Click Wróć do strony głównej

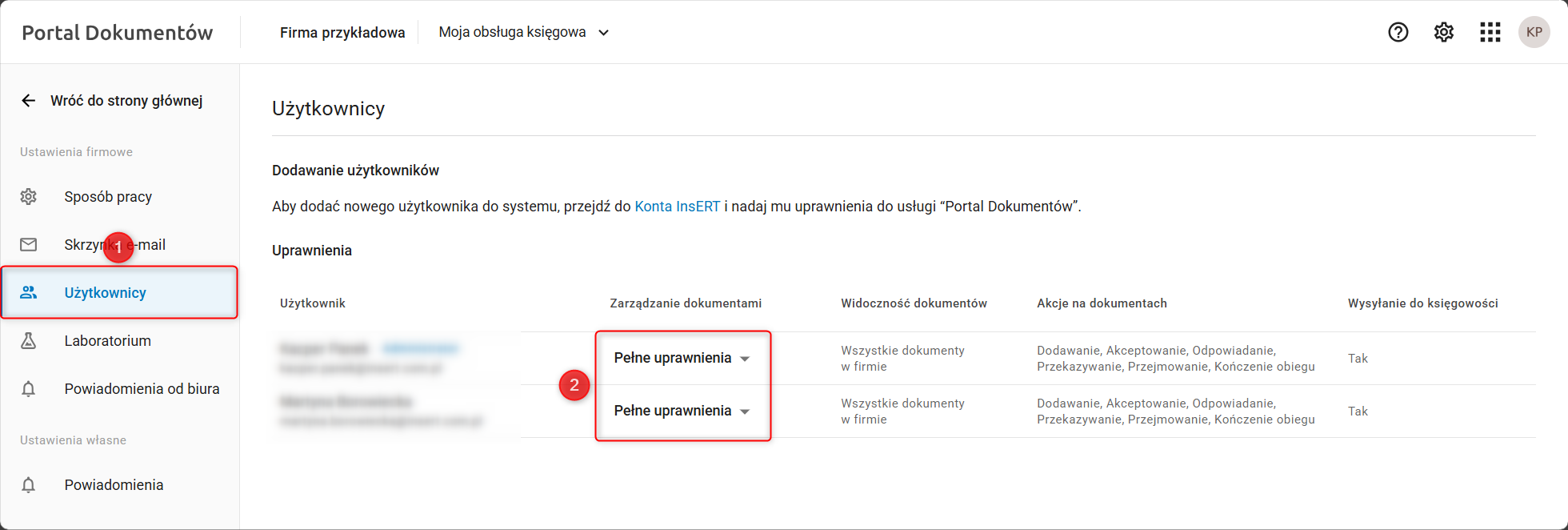pos(126,100)
